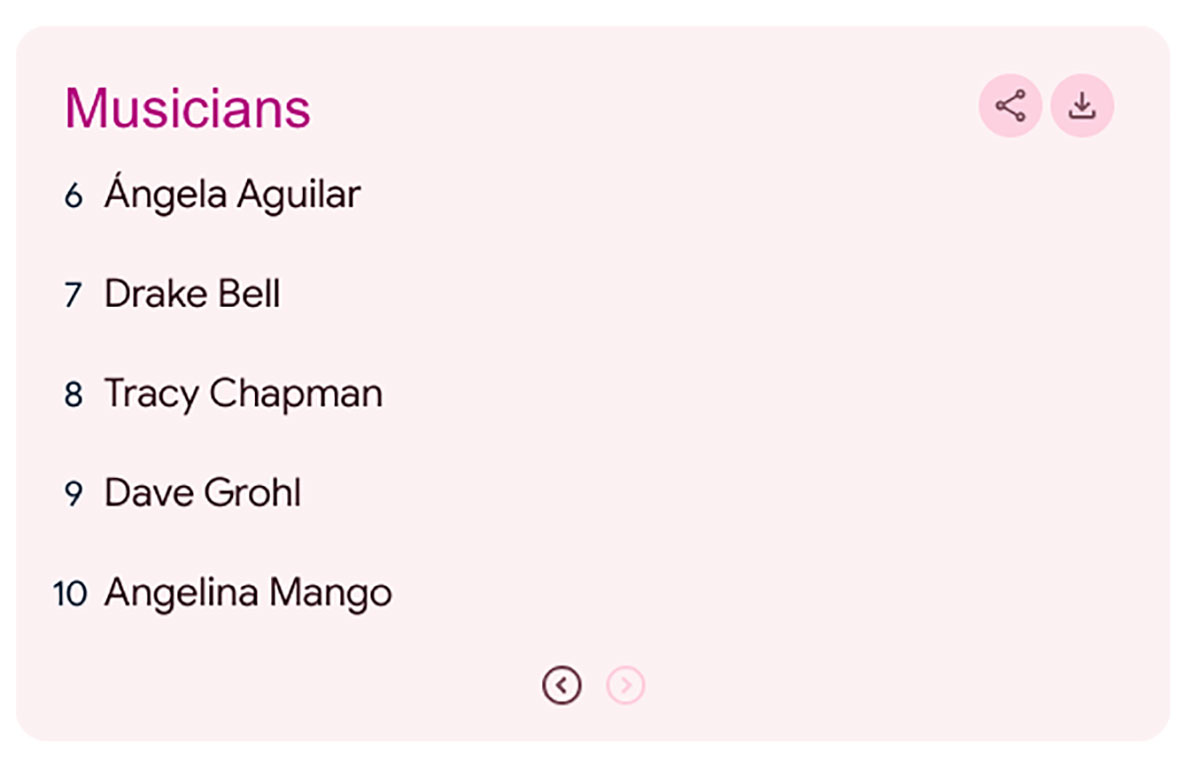Click rank number 9
1200x769 pixels.
click(x=73, y=495)
